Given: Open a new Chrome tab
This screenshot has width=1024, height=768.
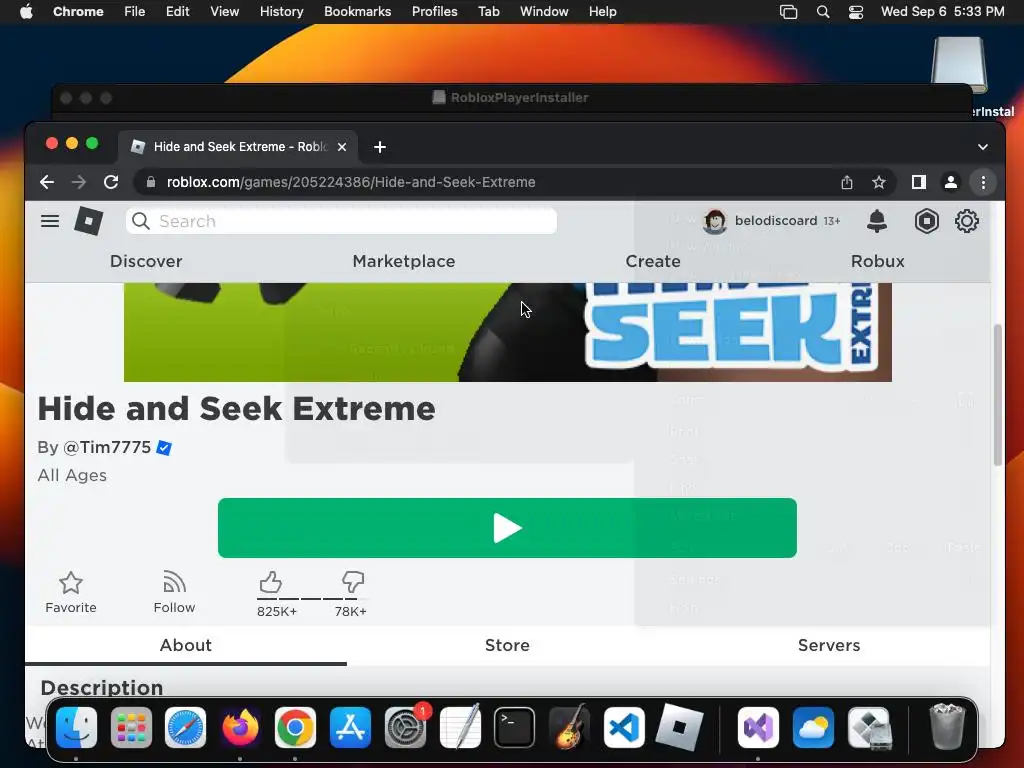Looking at the screenshot, I should click(x=379, y=147).
